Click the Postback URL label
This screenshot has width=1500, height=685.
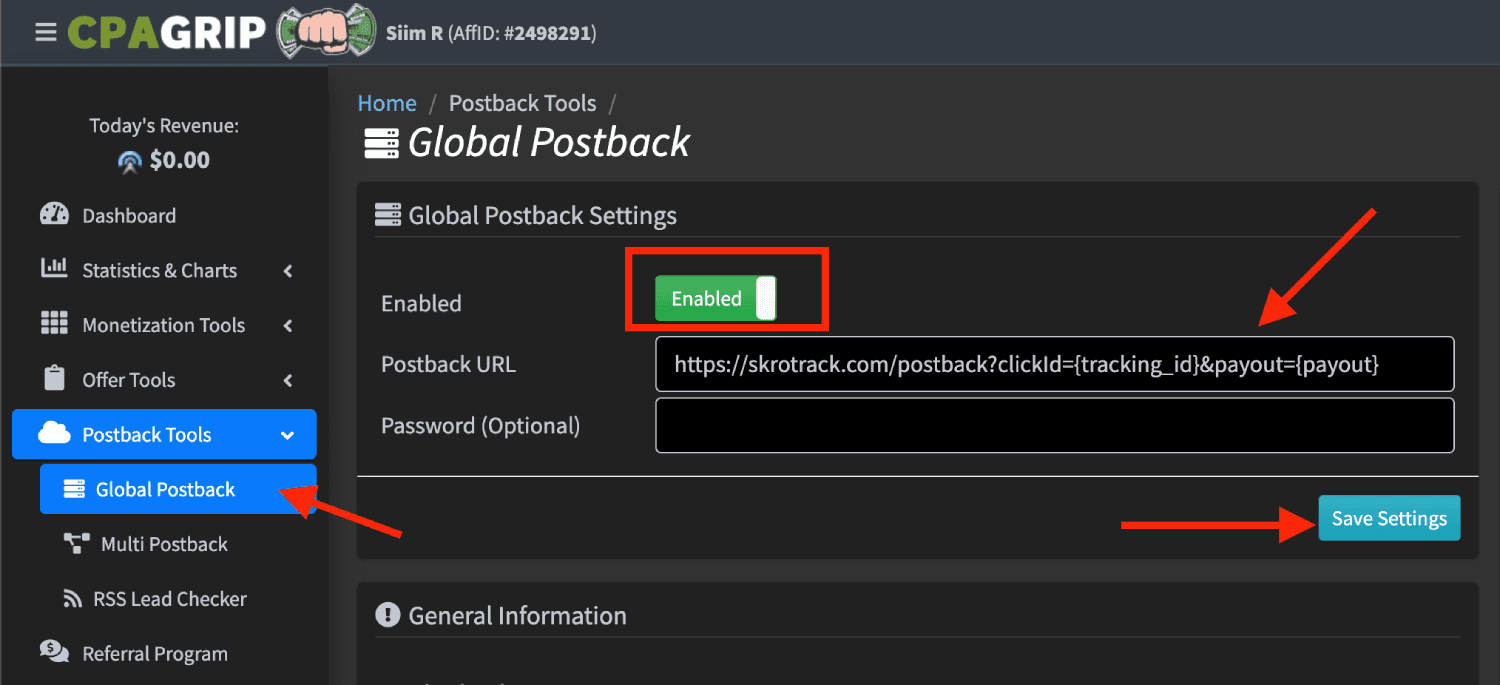click(448, 364)
